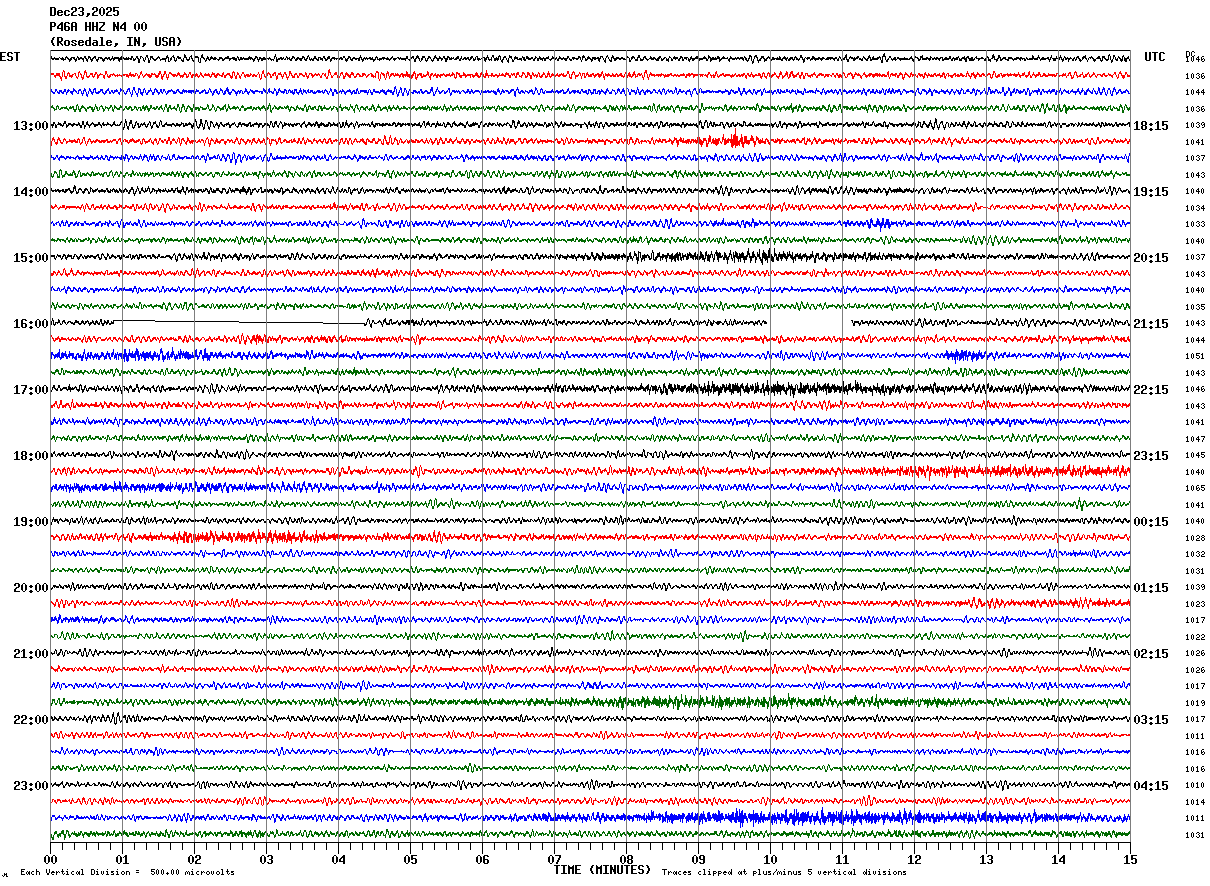This screenshot has width=1210, height=886.
Task: Click the 04:15 UTC row label
Action: pos(1151,785)
